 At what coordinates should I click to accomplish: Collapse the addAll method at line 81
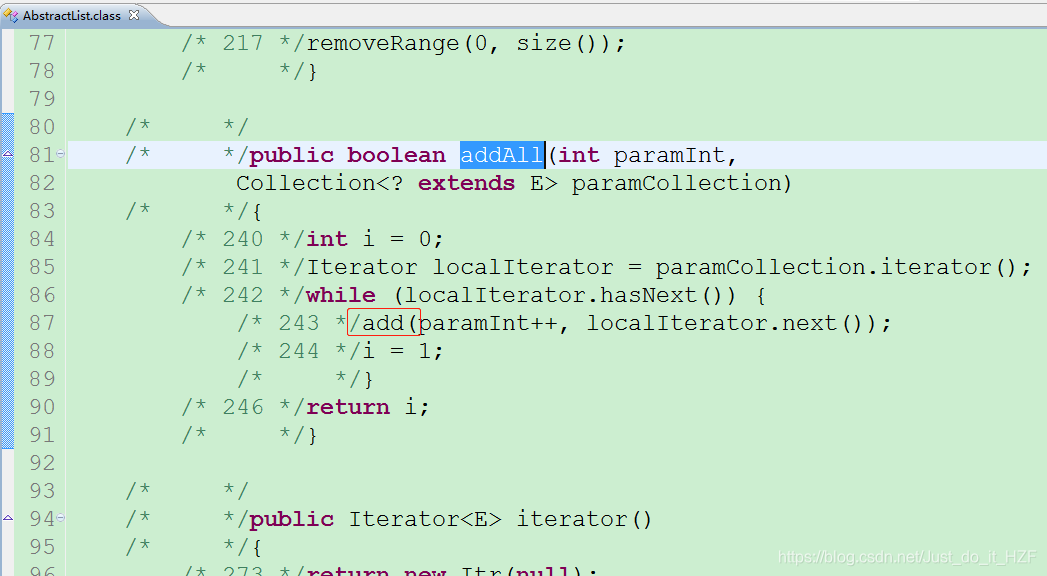[61, 154]
